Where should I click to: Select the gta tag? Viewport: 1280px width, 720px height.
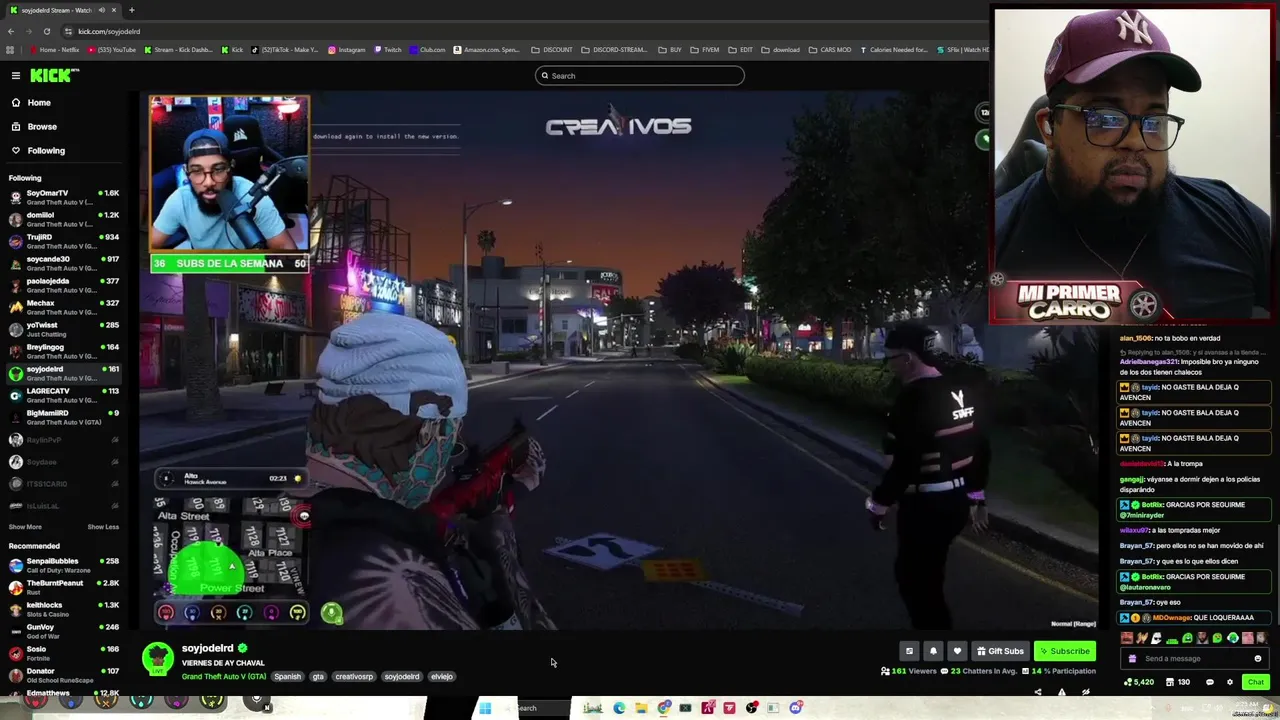tap(318, 677)
